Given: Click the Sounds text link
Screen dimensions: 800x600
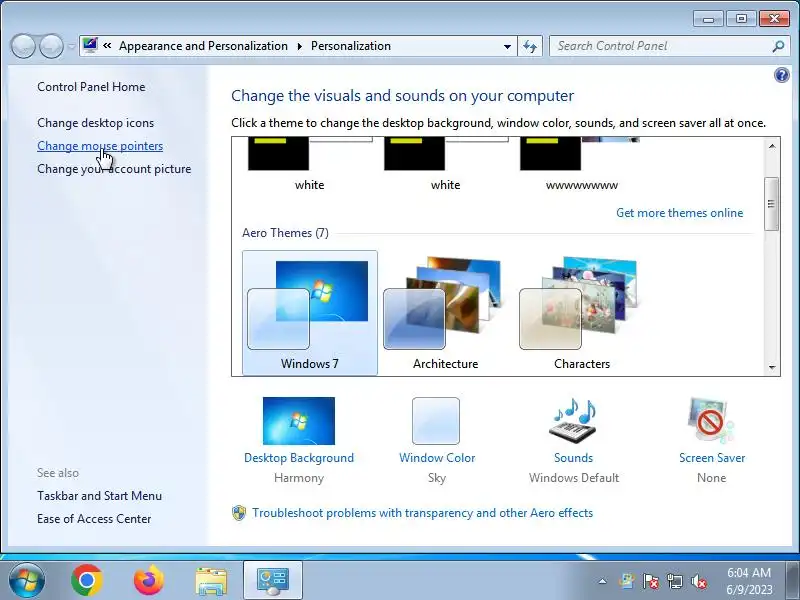Looking at the screenshot, I should (573, 458).
